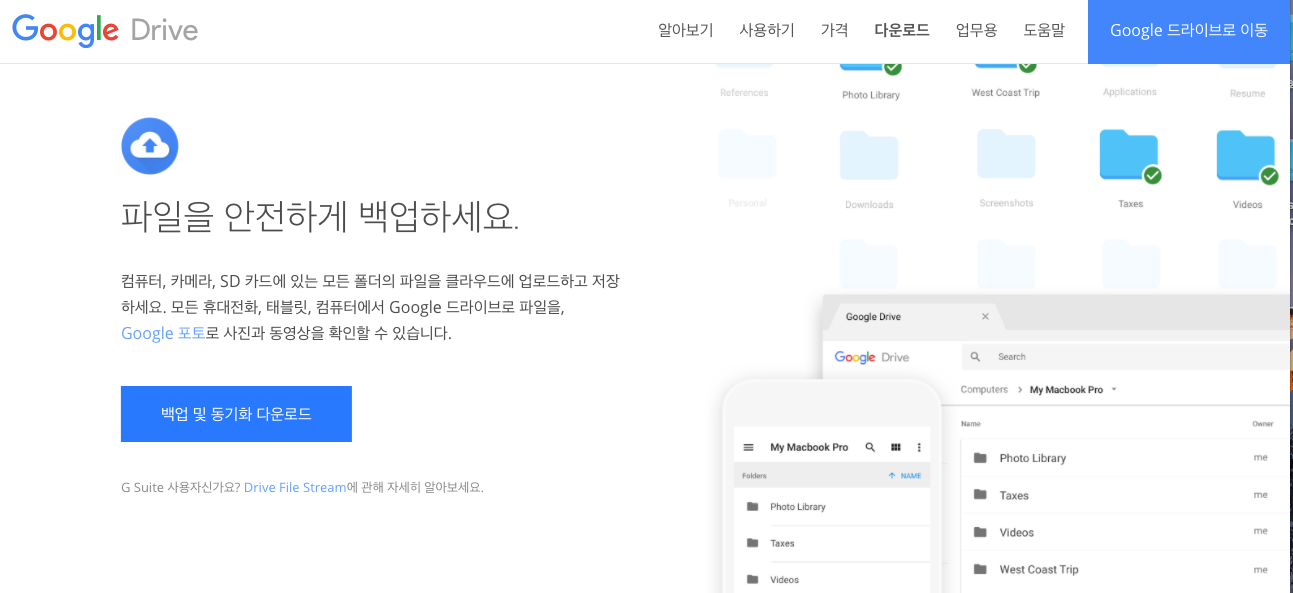Click the Folders header on phone
1293x593 pixels.
[x=755, y=476]
